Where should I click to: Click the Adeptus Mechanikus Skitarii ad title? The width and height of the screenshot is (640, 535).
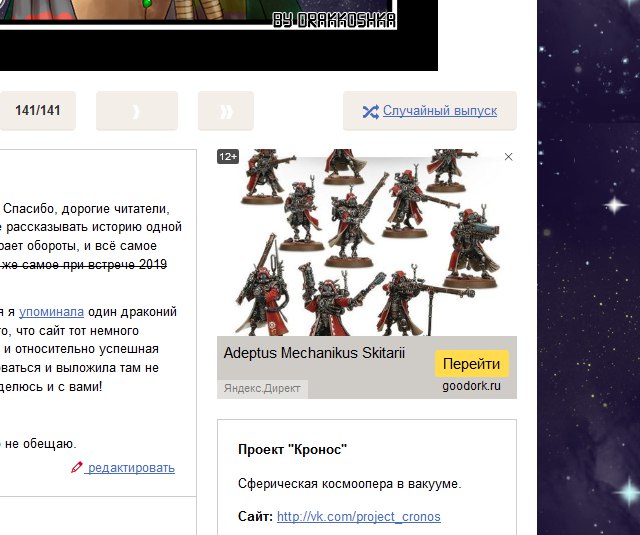point(314,354)
